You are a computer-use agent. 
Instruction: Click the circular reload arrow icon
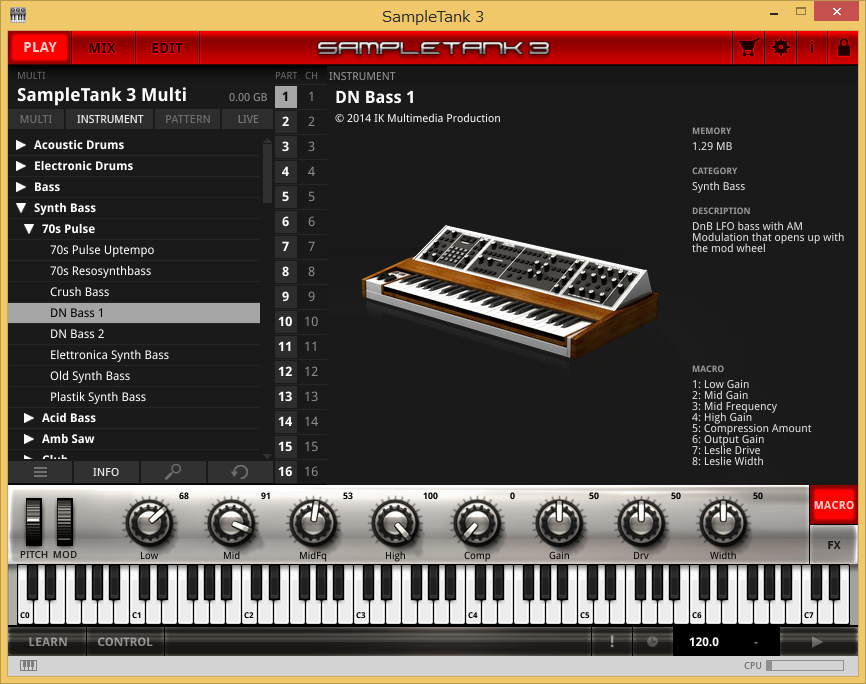click(240, 472)
